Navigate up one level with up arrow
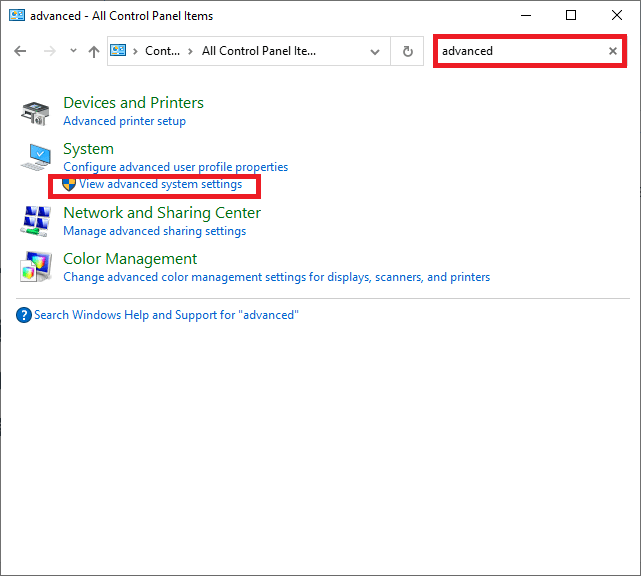 click(94, 51)
